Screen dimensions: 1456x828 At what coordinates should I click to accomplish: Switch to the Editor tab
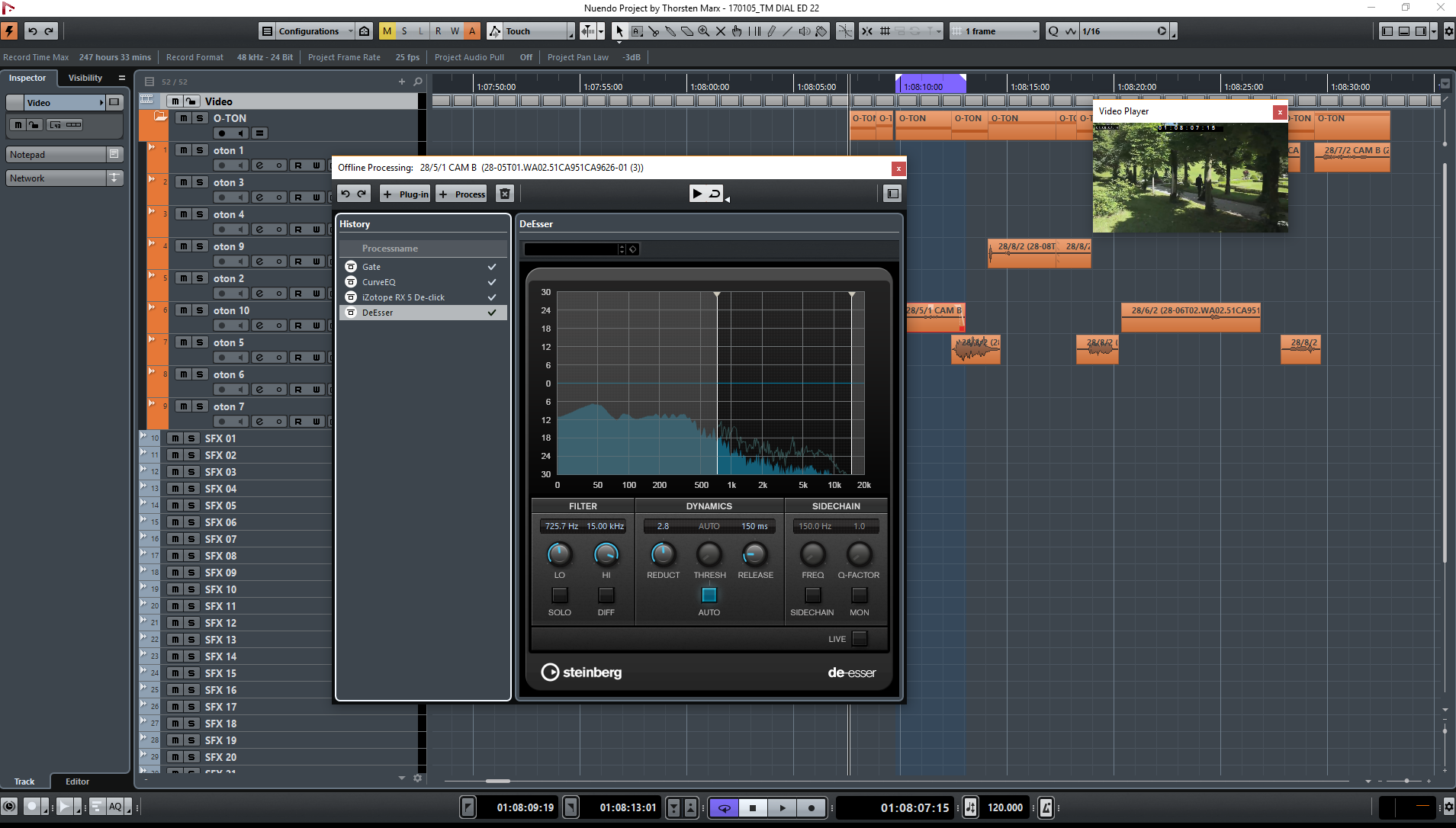77,781
